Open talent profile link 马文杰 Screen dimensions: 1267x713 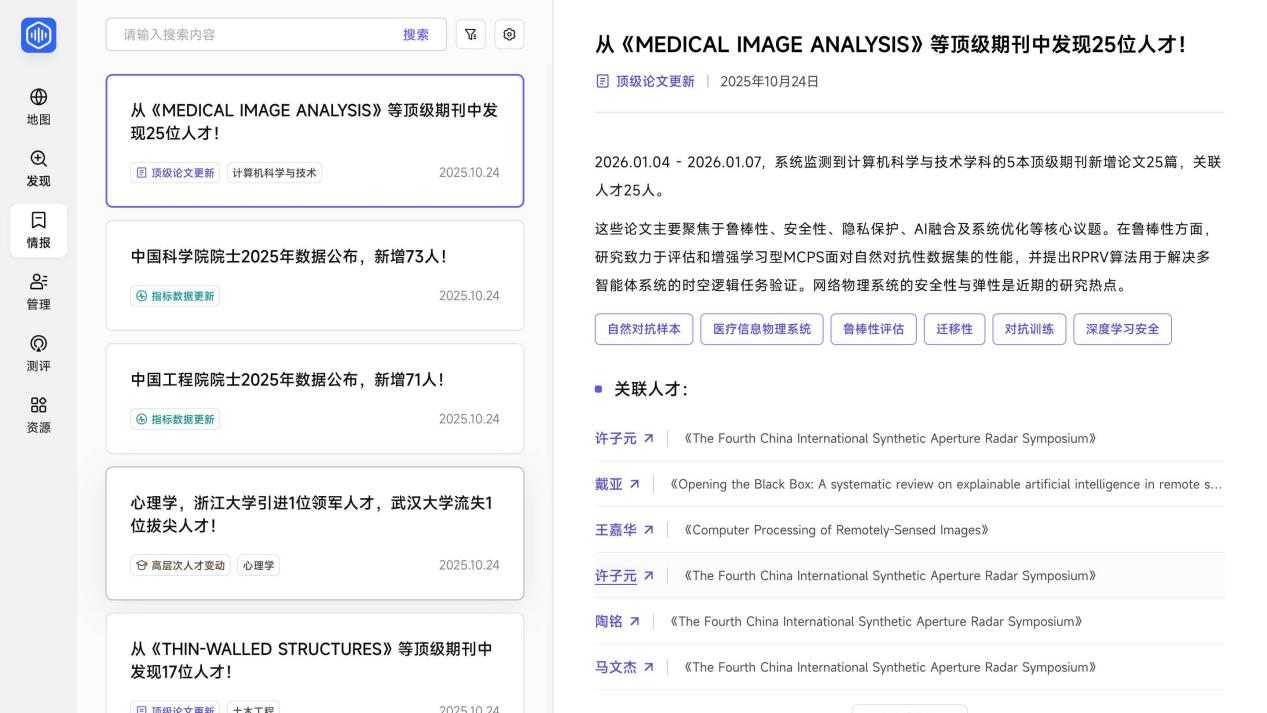(x=615, y=667)
